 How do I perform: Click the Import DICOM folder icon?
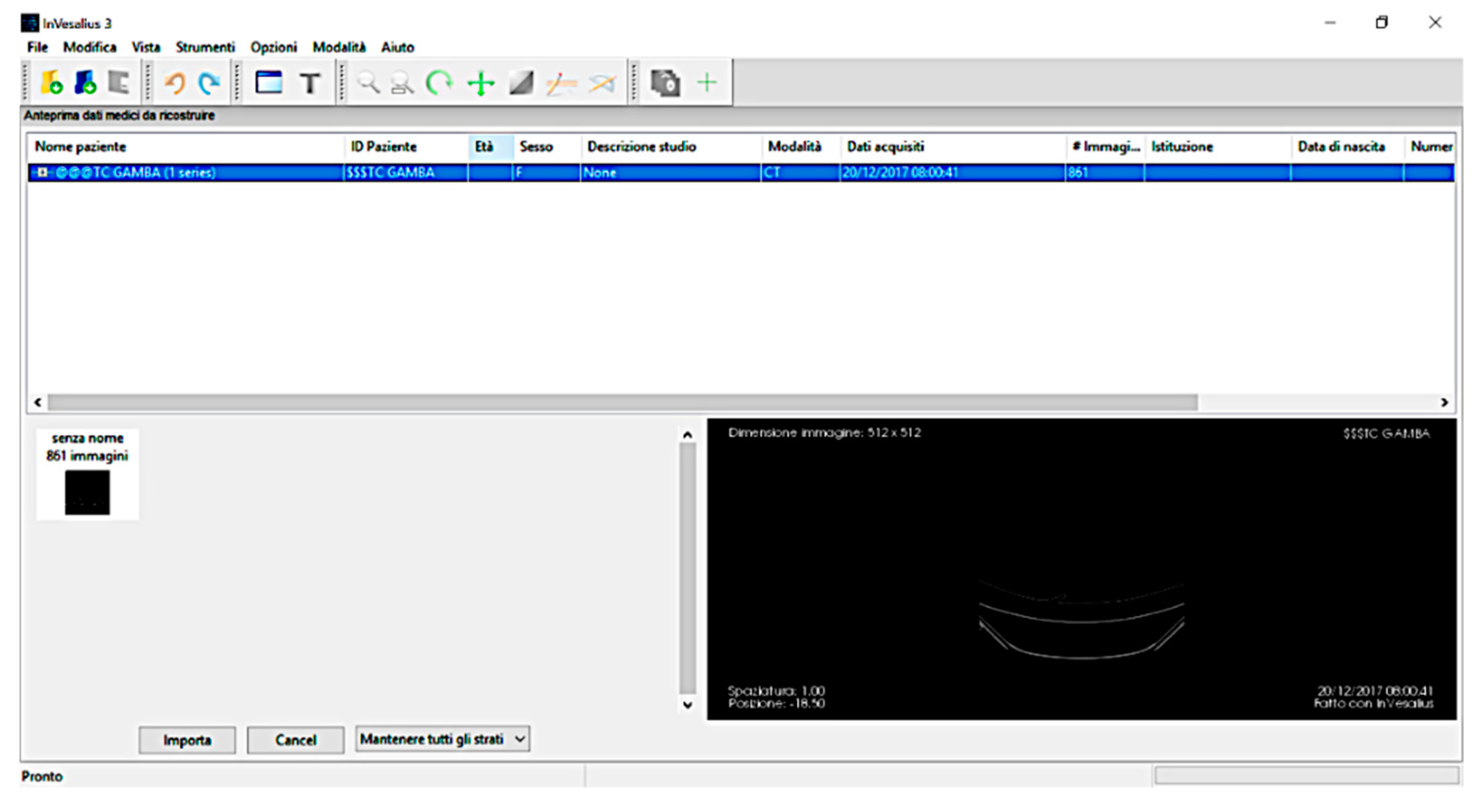[52, 83]
